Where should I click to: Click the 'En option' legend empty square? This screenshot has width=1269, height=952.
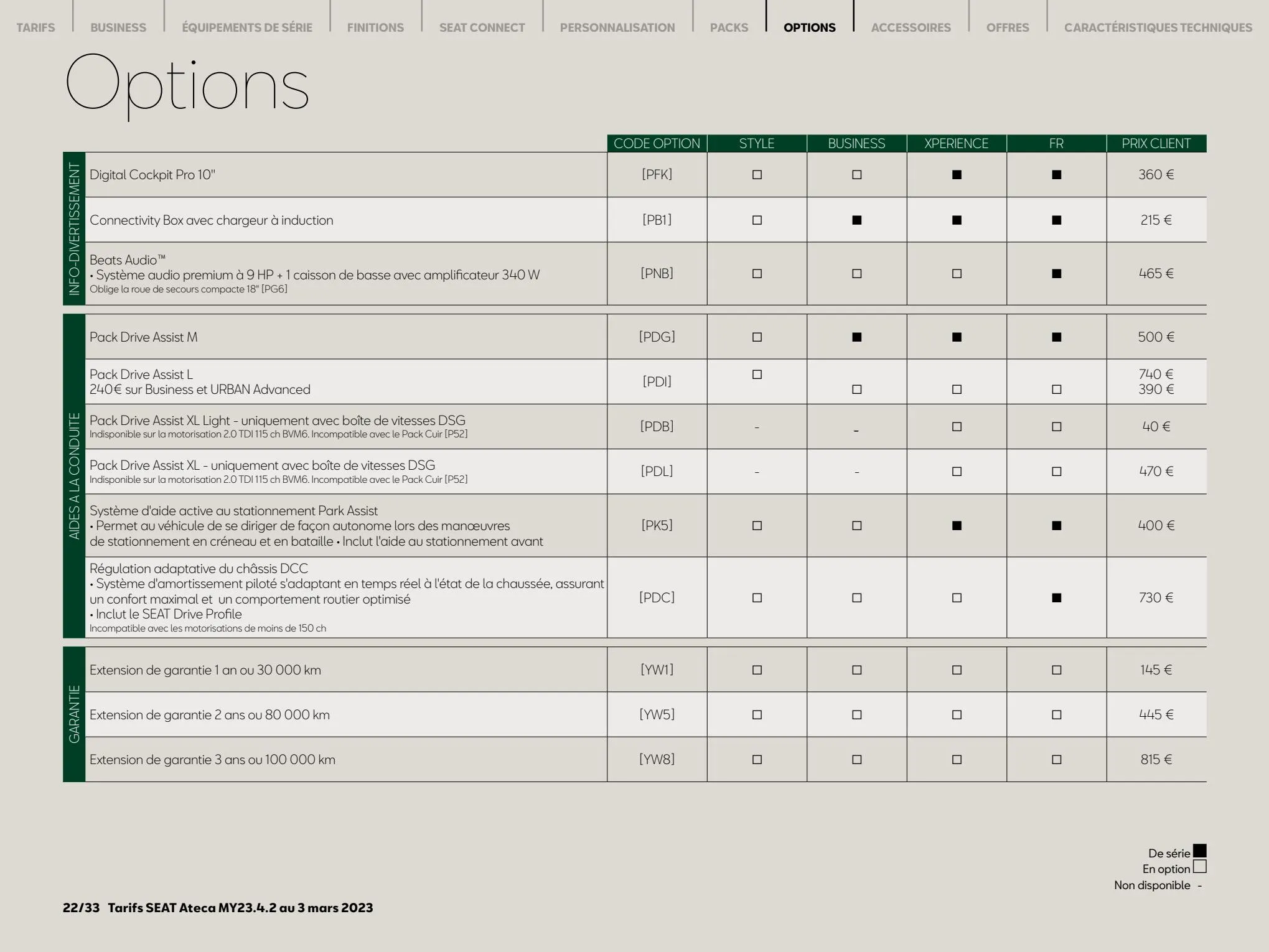[1199, 866]
